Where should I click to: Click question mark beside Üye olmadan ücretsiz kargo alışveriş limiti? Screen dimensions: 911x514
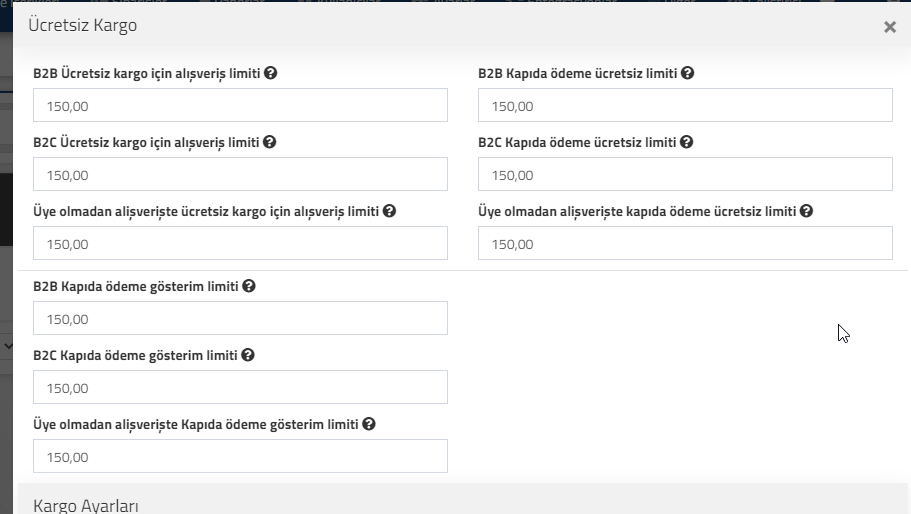click(x=389, y=211)
